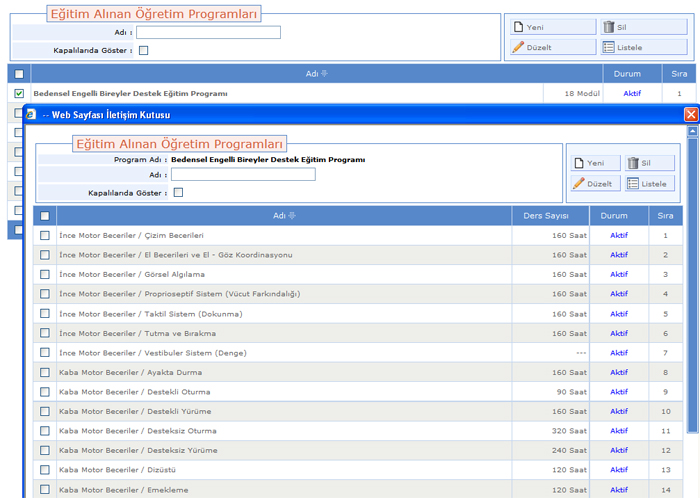Toggle Kapalılarıda Göster checkbox in the dialog
The image size is (700, 498).
click(178, 193)
